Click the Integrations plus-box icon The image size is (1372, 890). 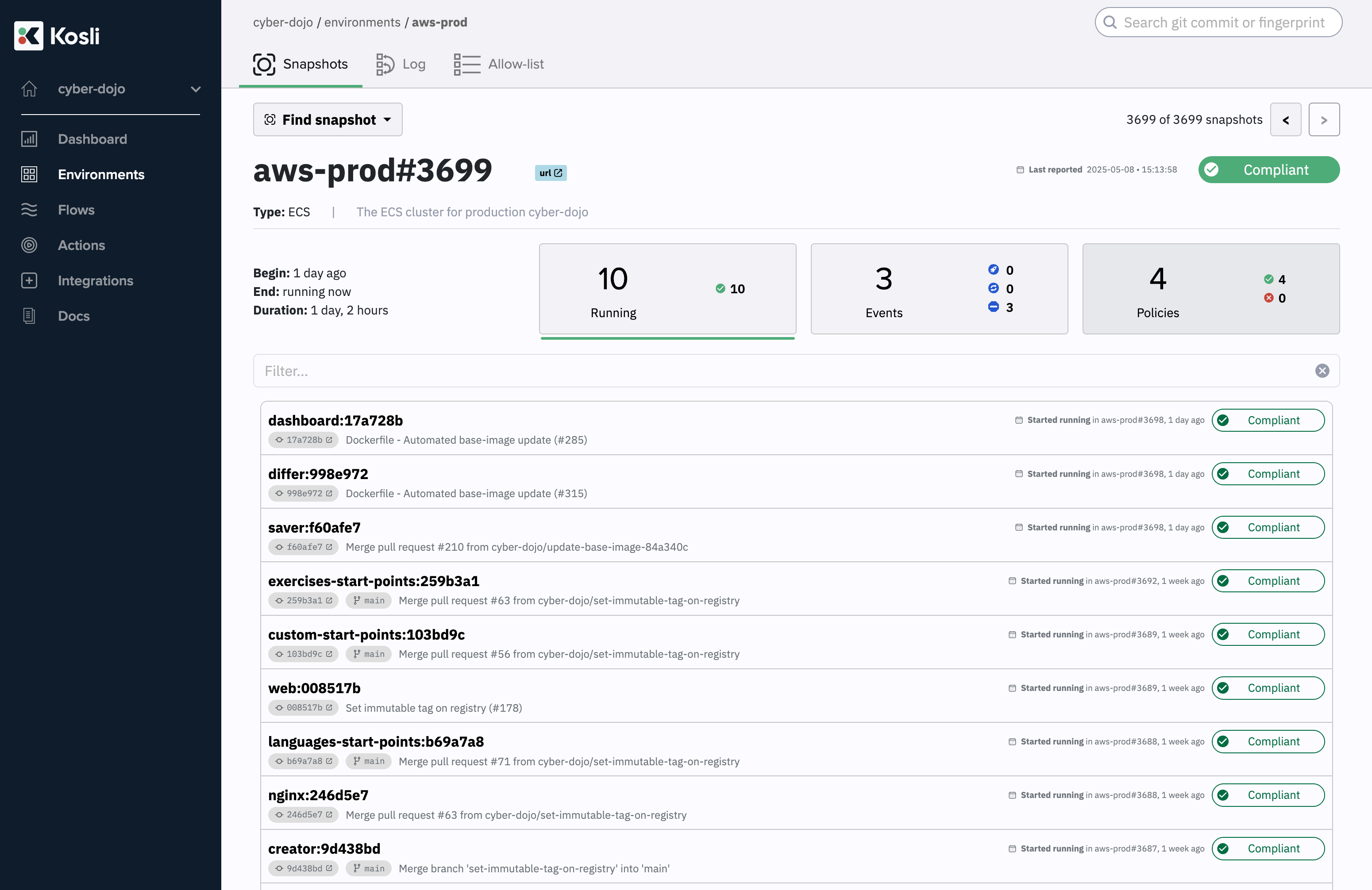pyautogui.click(x=29, y=280)
